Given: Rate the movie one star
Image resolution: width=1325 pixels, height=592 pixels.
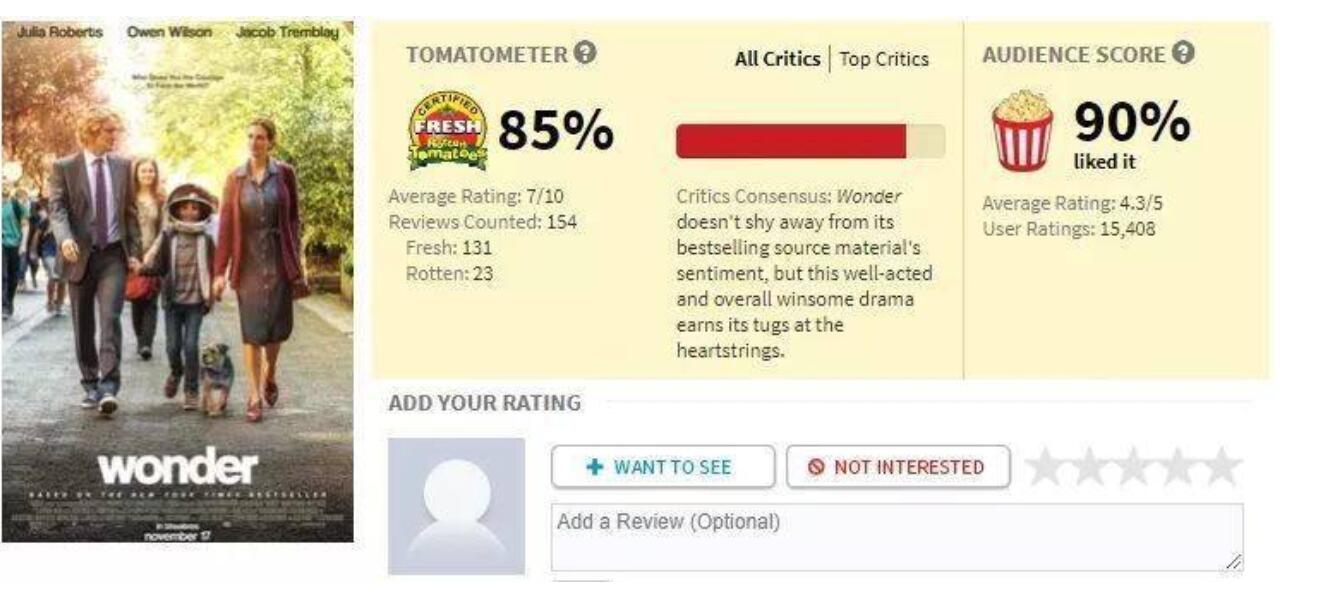Looking at the screenshot, I should coord(1047,467).
